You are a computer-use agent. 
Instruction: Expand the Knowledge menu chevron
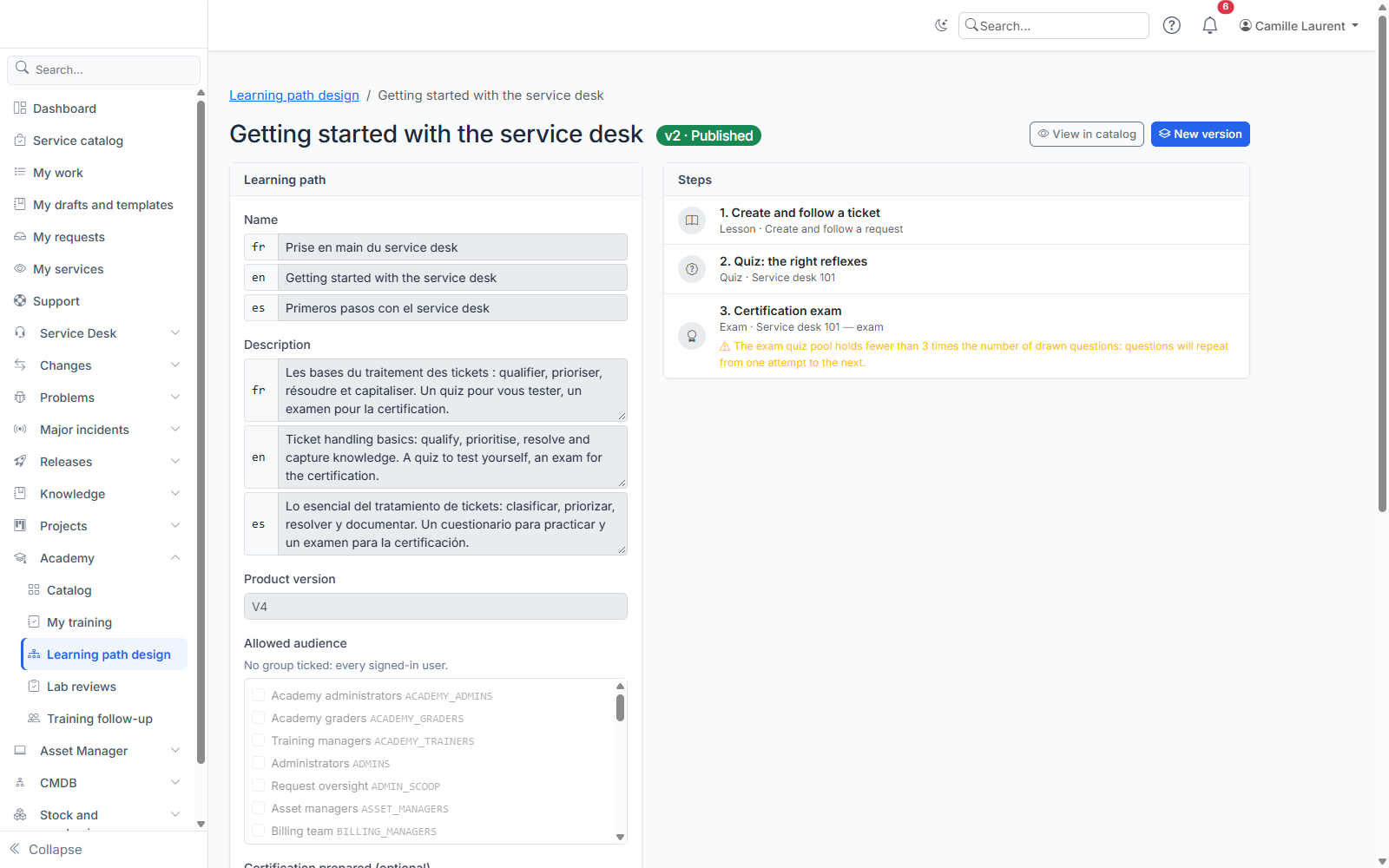[175, 494]
